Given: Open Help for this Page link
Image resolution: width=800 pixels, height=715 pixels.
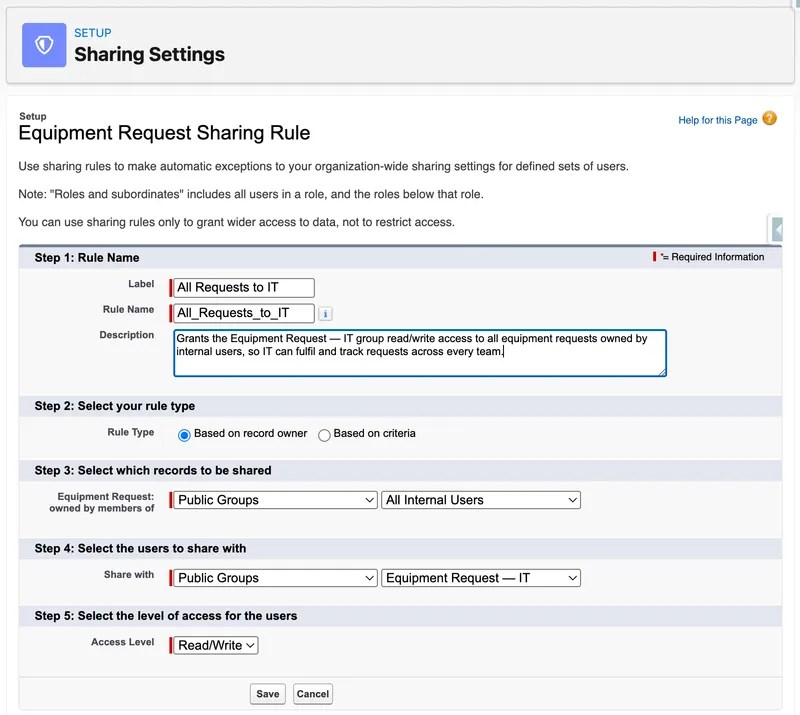Looking at the screenshot, I should (x=717, y=120).
